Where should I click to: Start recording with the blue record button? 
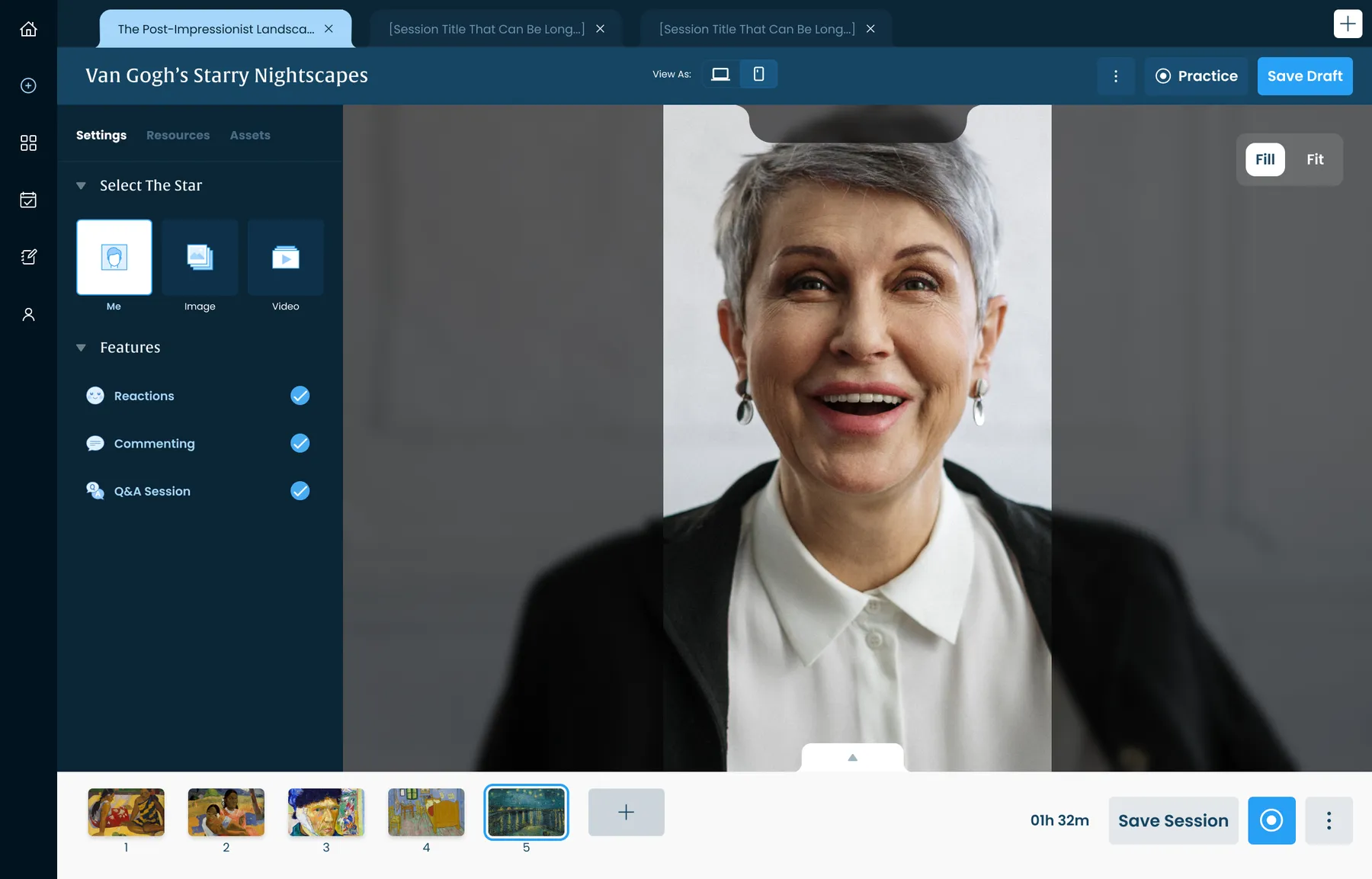tap(1271, 820)
